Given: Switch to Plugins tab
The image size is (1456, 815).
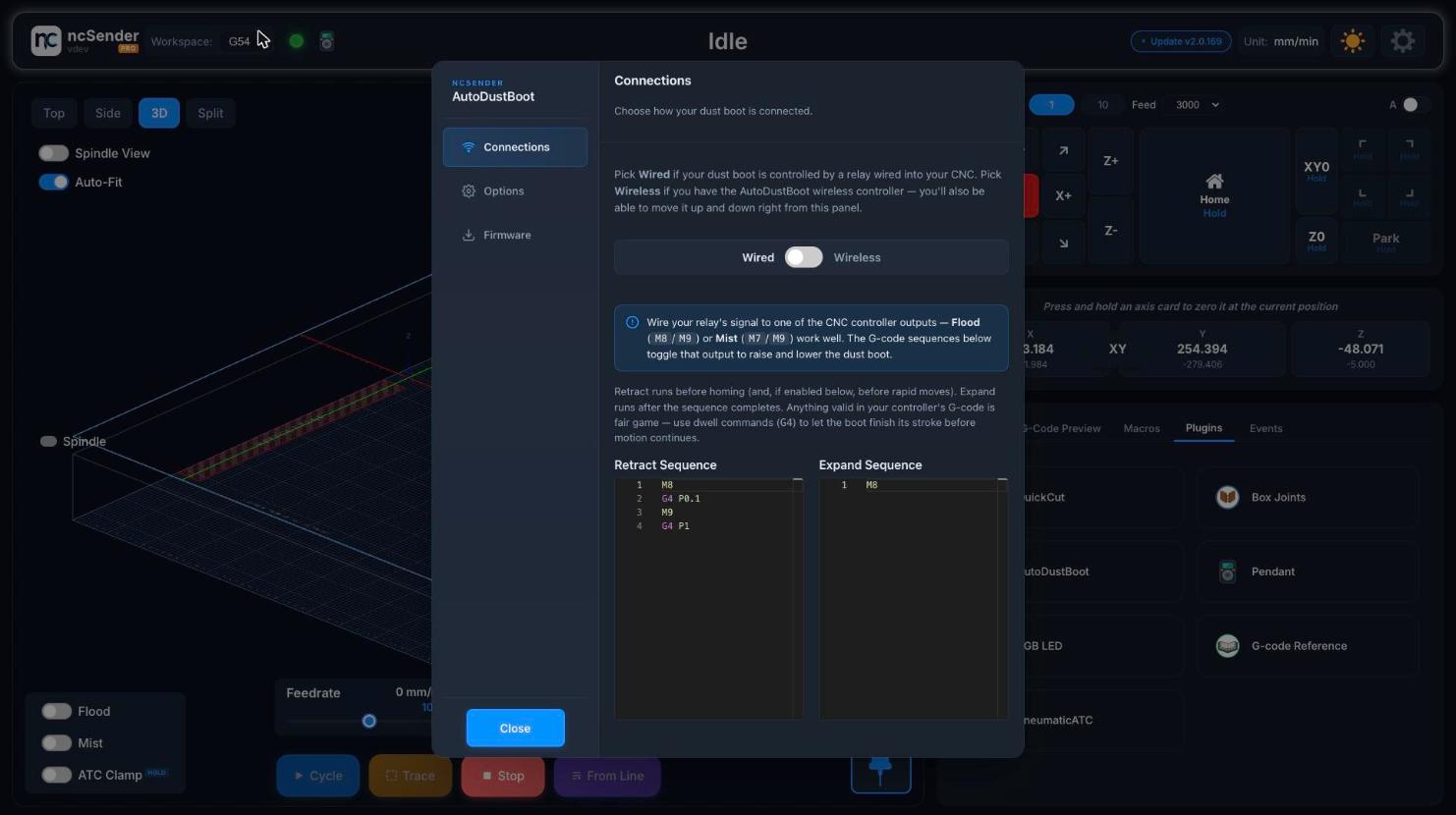Looking at the screenshot, I should [x=1204, y=428].
